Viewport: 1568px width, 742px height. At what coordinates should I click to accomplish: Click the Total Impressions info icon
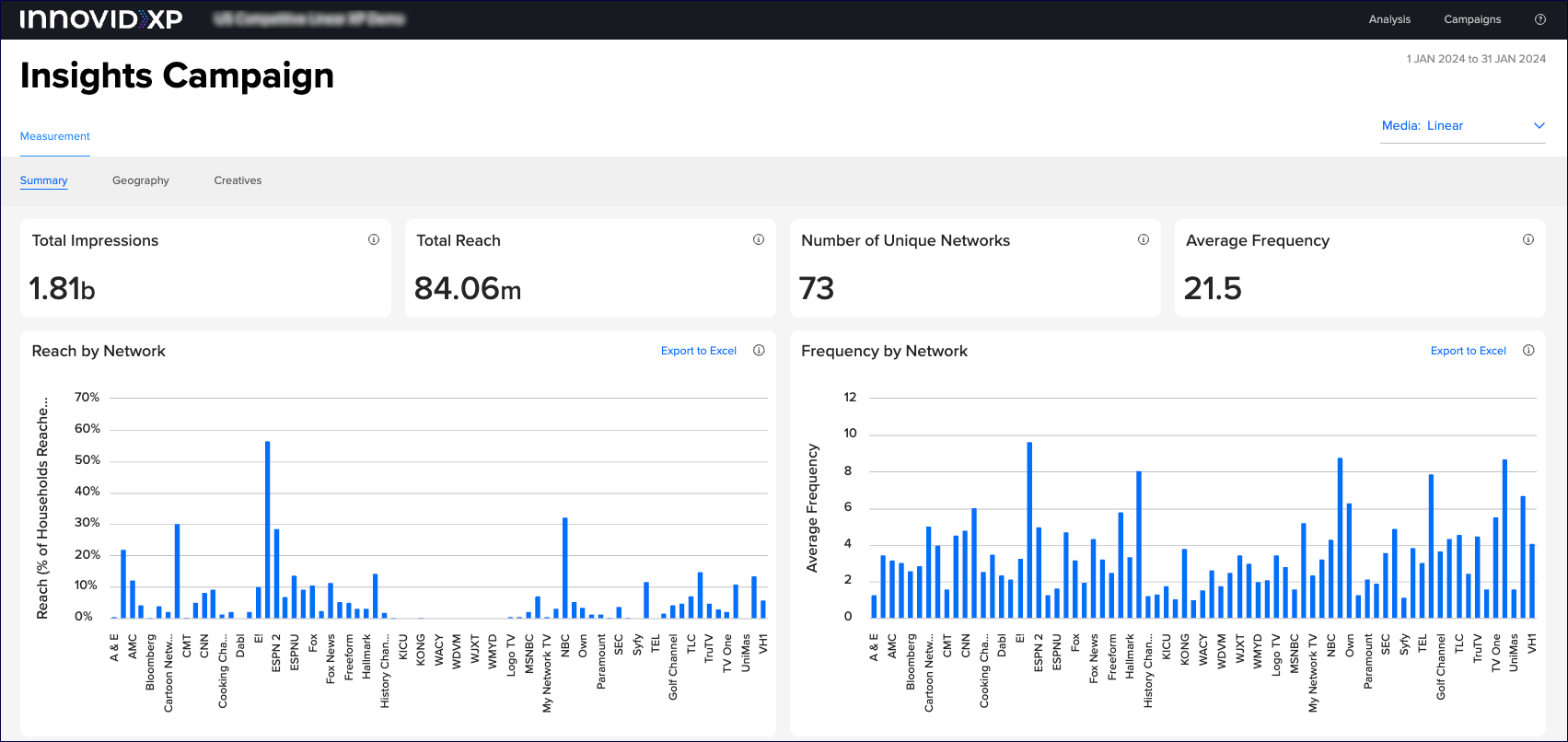click(374, 239)
